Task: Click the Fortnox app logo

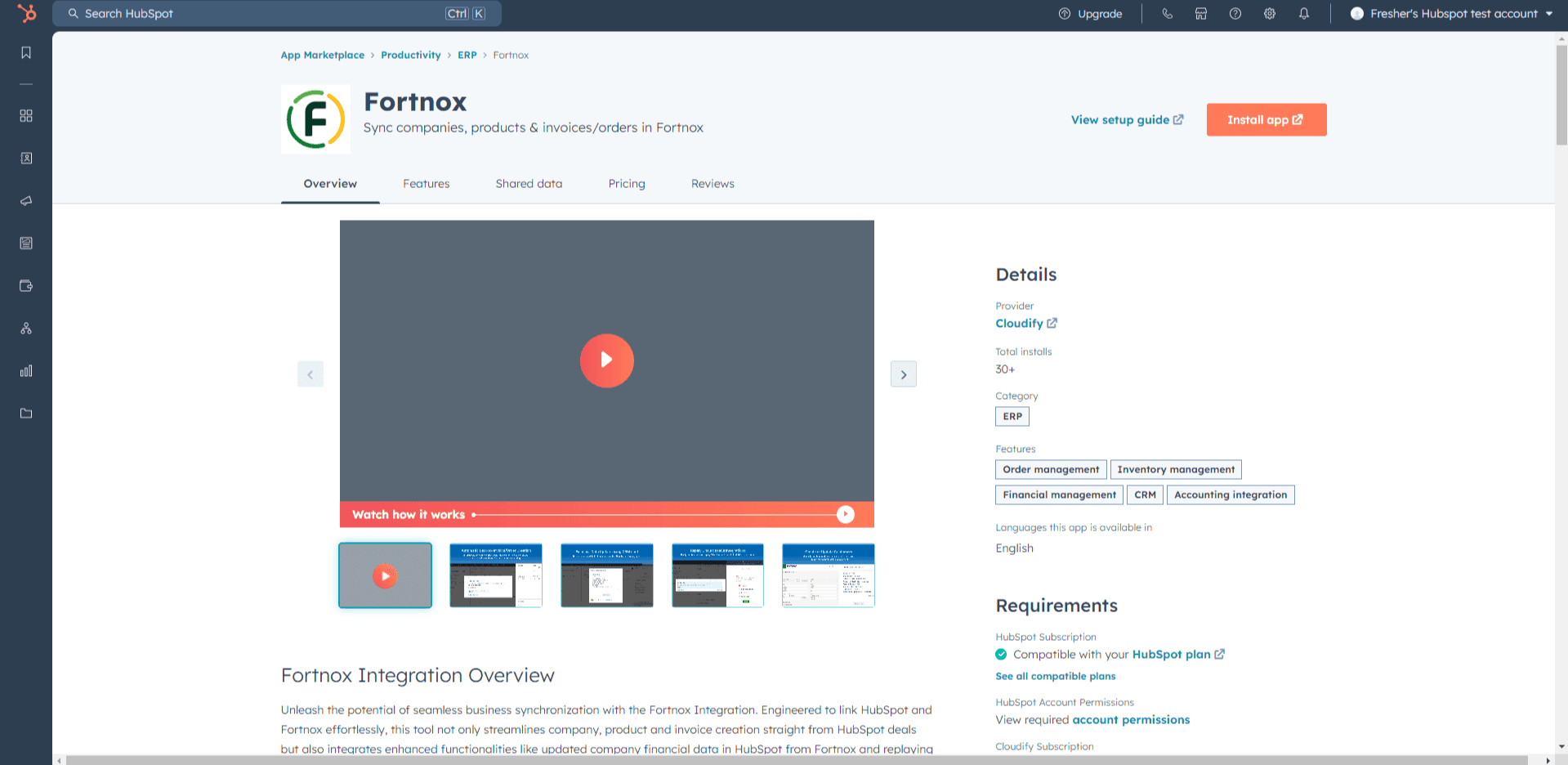Action: (315, 119)
